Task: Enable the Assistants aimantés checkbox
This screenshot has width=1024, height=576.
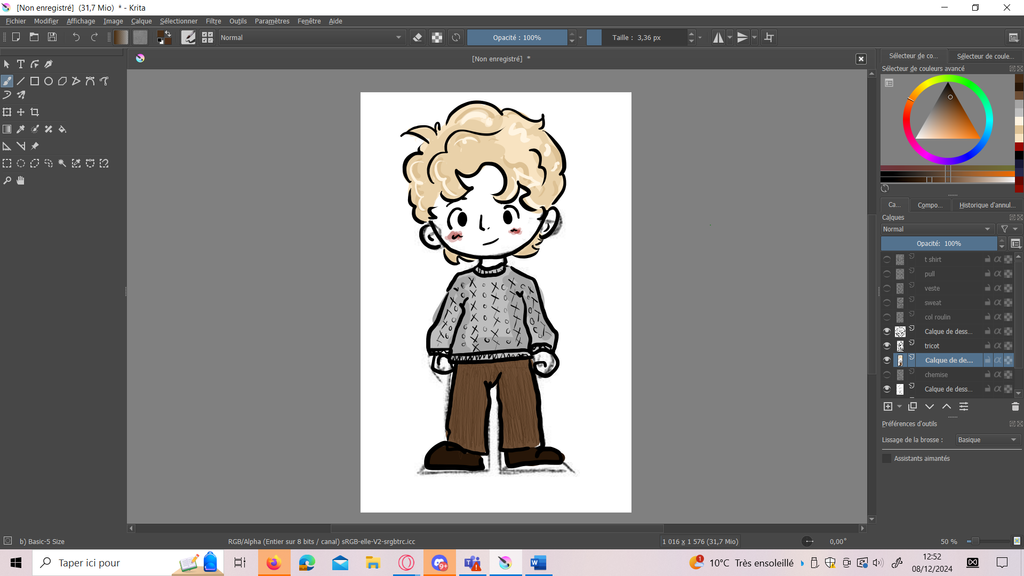Action: point(886,458)
